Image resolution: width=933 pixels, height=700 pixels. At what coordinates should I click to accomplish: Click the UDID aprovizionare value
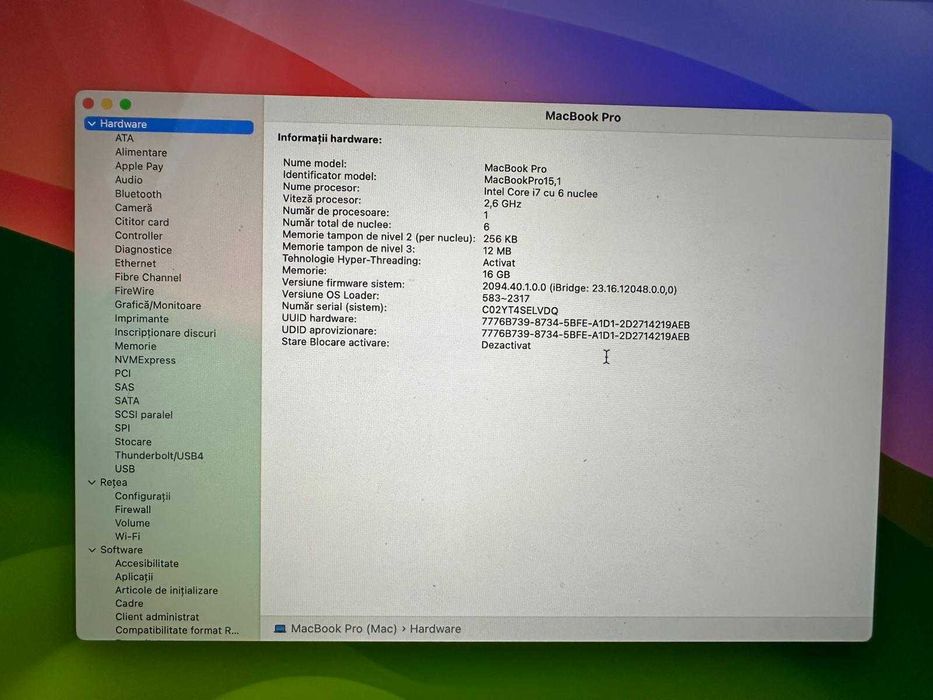[586, 336]
